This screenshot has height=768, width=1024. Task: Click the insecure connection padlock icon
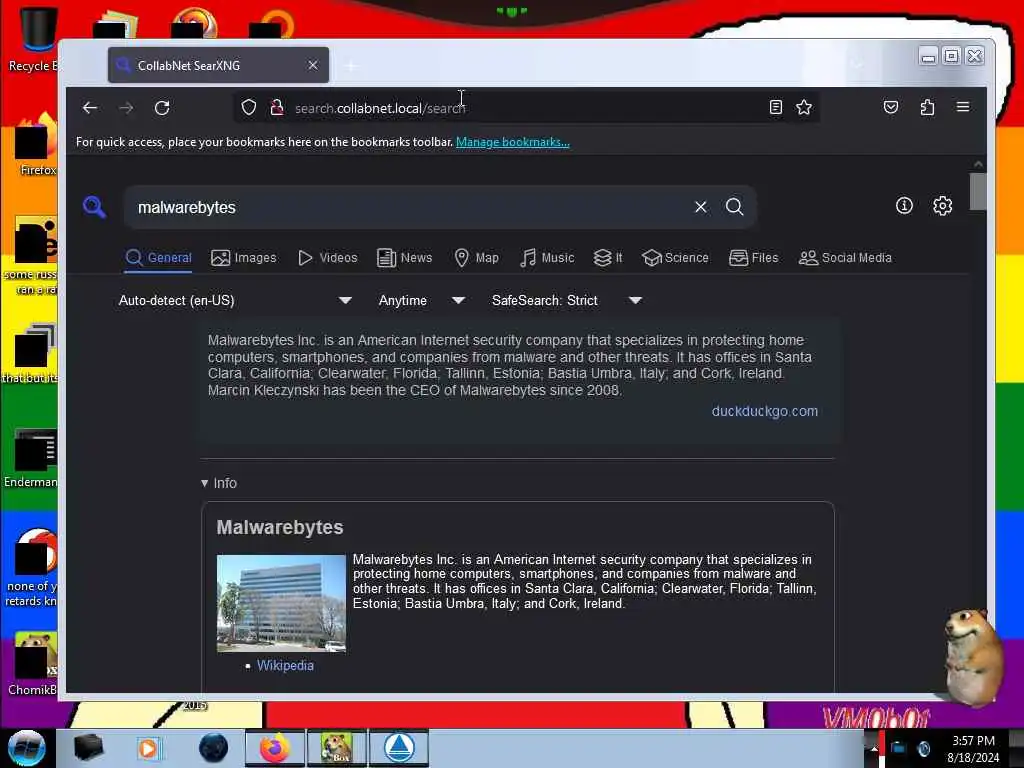[x=277, y=107]
